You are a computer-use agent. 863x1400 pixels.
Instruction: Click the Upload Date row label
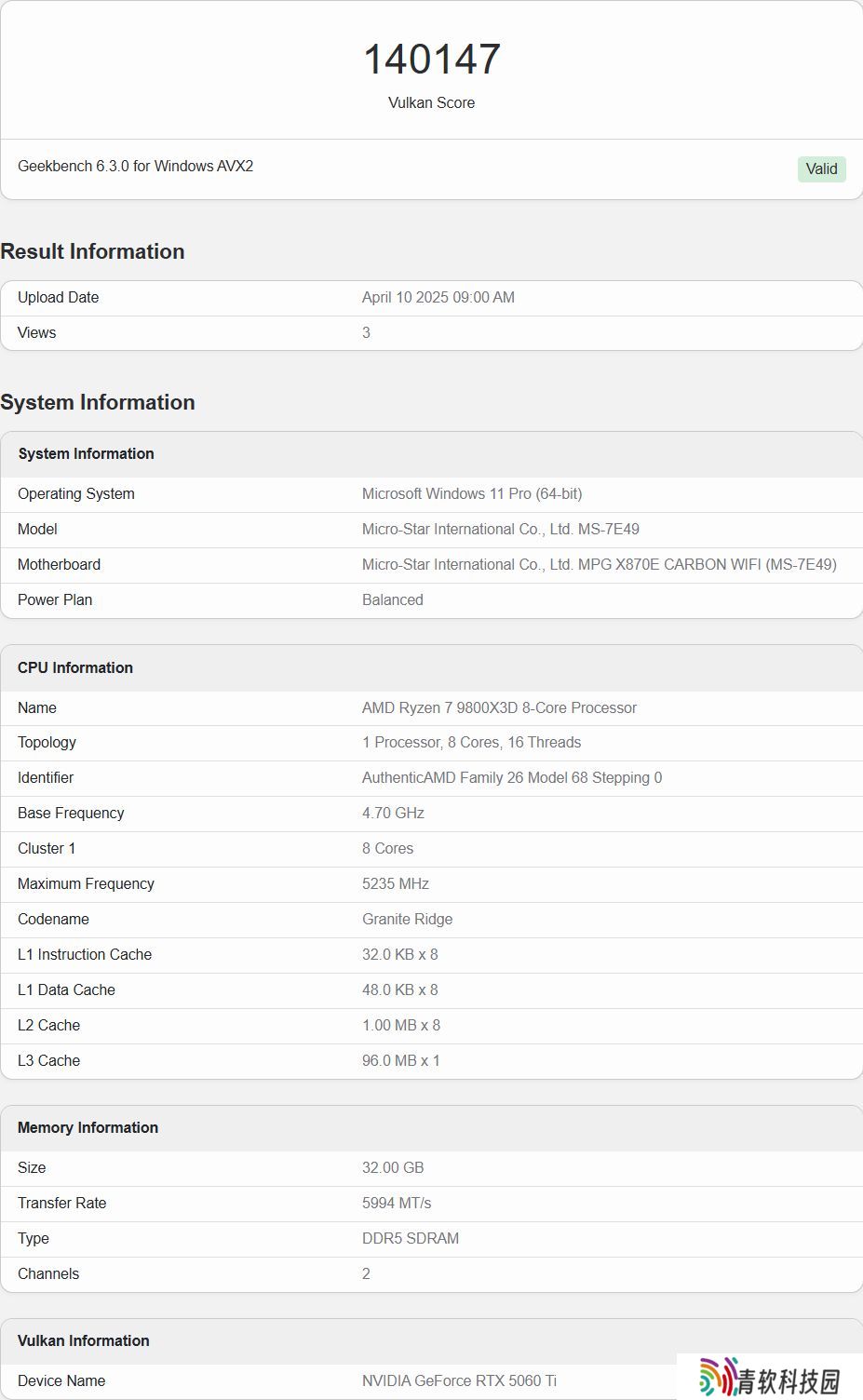coord(58,298)
